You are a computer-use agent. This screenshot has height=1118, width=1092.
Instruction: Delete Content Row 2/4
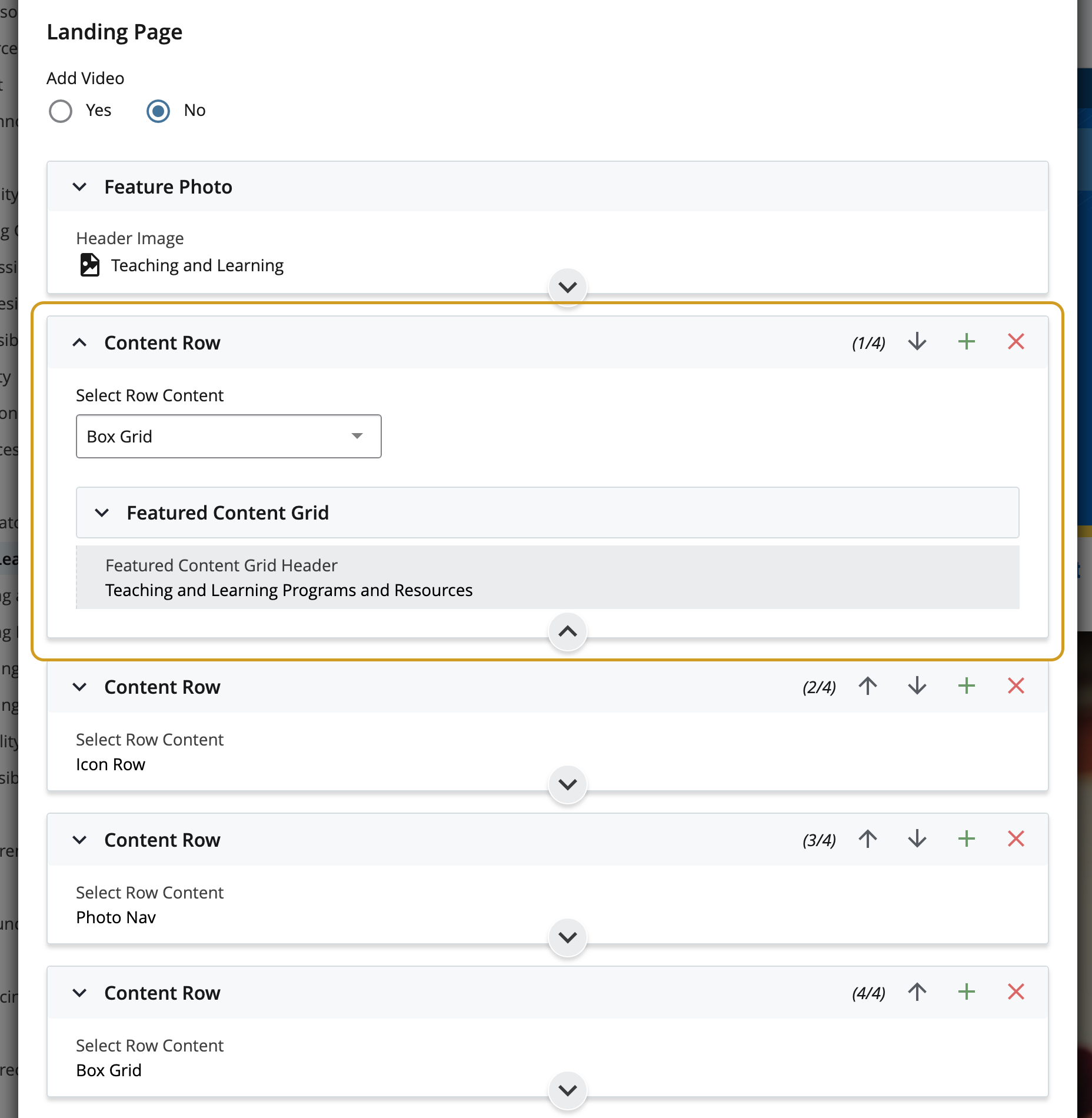[1016, 686]
